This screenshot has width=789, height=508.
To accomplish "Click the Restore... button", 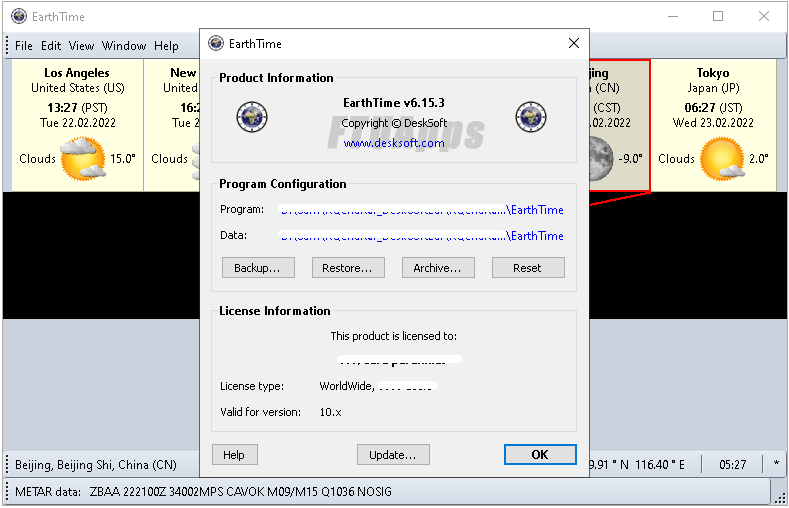I will (348, 268).
